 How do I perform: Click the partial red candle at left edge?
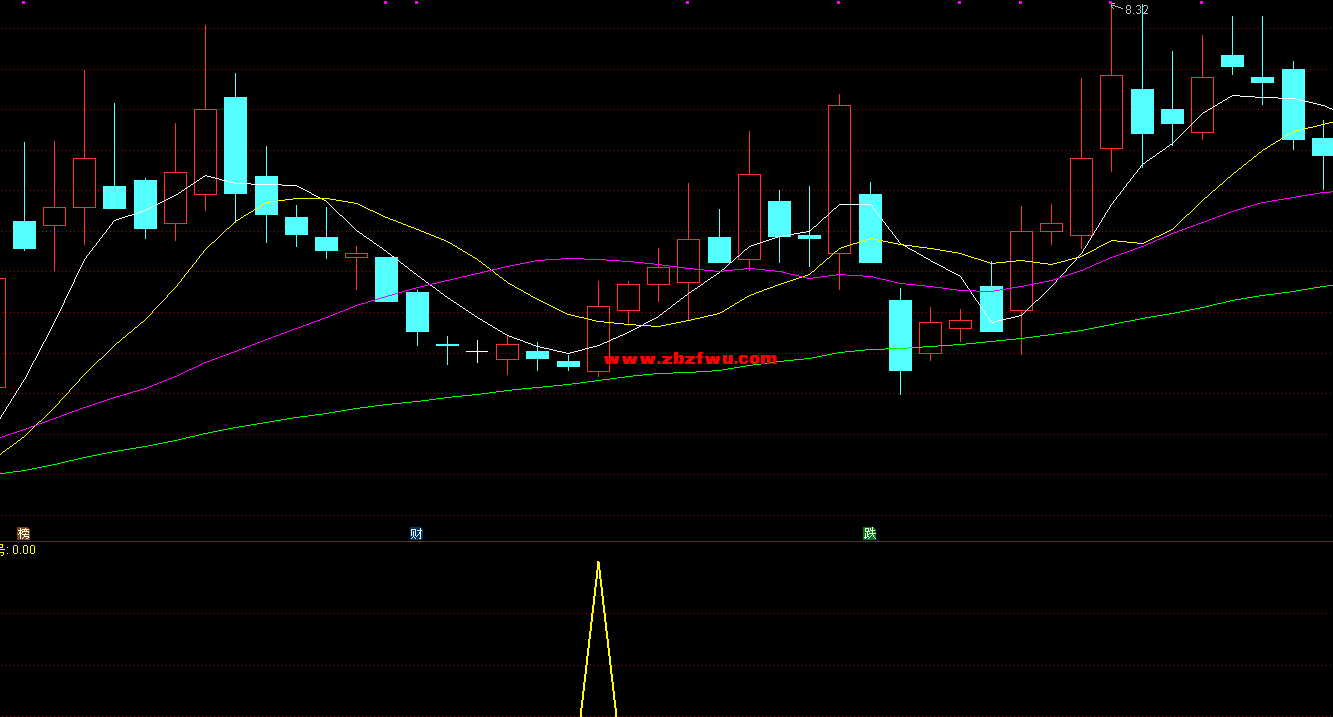pos(2,332)
